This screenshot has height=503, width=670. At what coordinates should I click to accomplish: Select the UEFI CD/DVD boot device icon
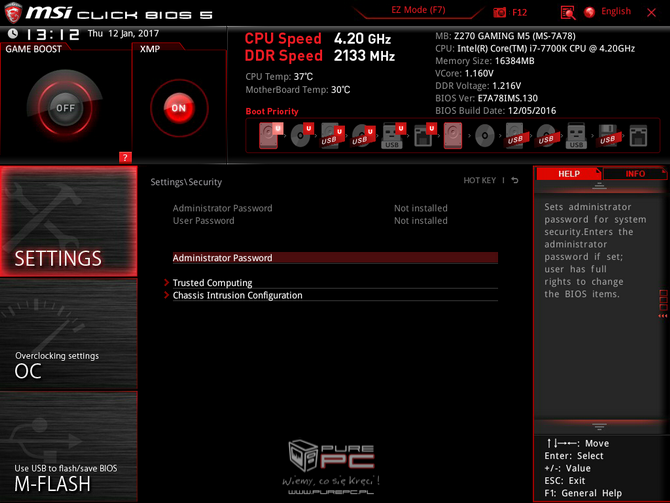pos(302,135)
